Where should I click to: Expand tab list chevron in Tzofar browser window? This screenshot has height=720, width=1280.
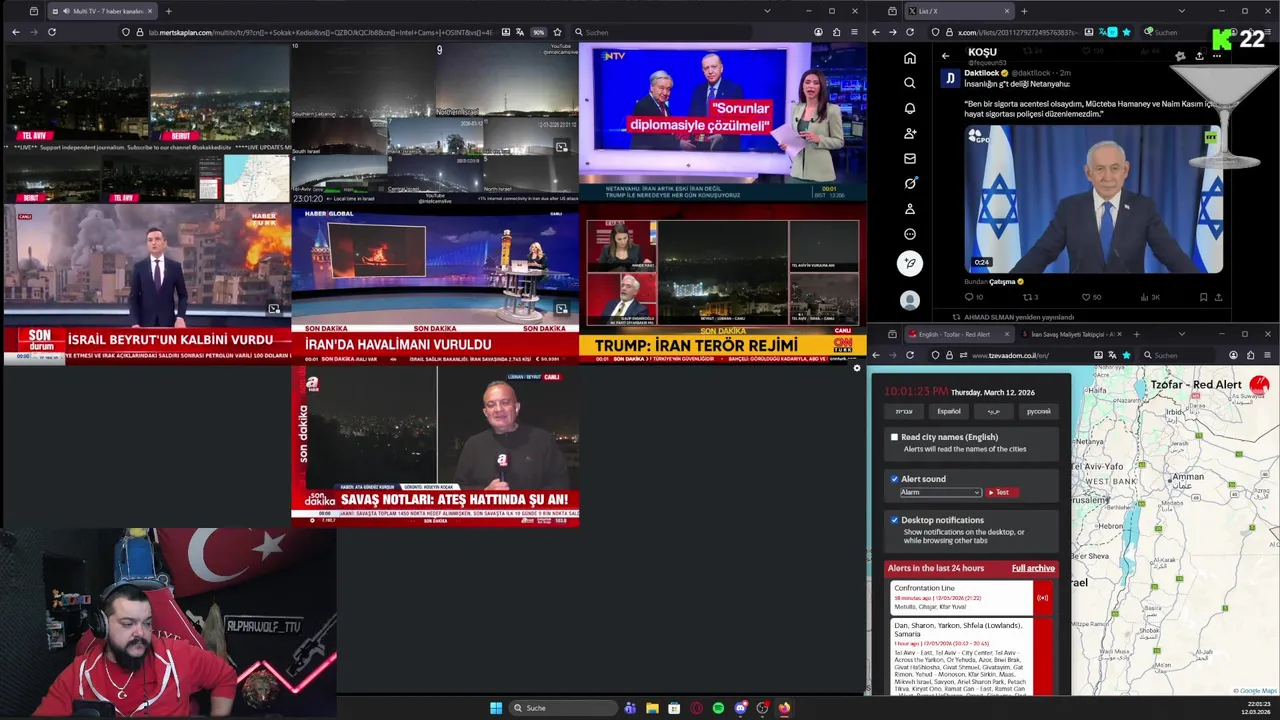1181,334
